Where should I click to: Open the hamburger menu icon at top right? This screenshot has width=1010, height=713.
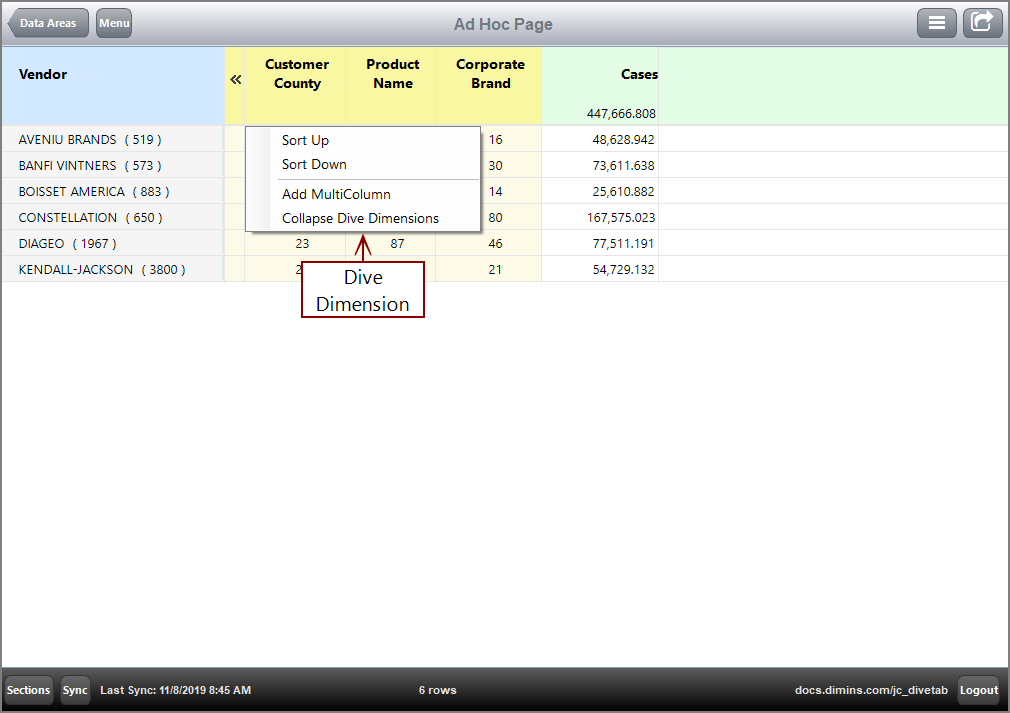tap(937, 22)
